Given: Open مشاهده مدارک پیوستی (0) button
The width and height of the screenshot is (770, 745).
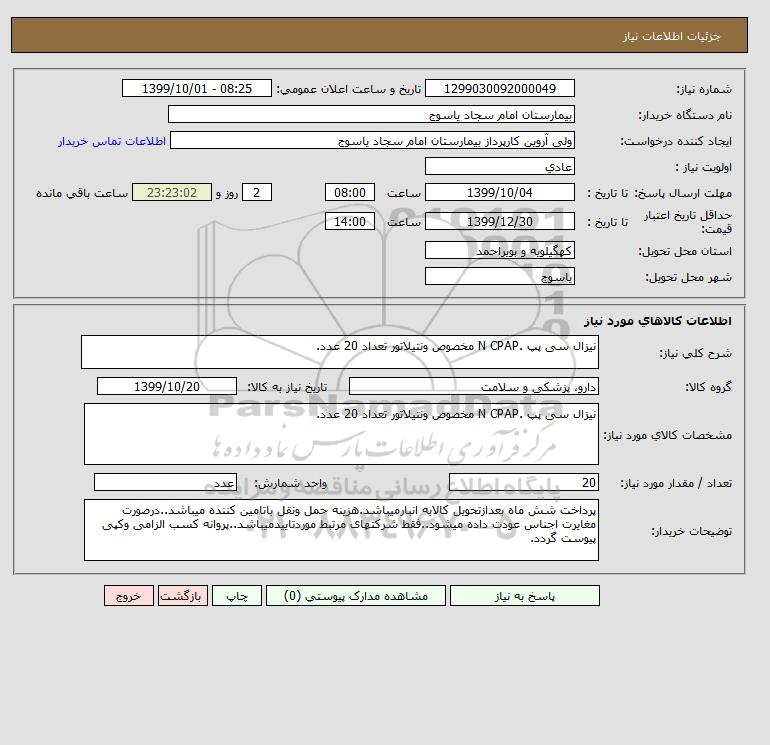Looking at the screenshot, I should click(x=356, y=596).
